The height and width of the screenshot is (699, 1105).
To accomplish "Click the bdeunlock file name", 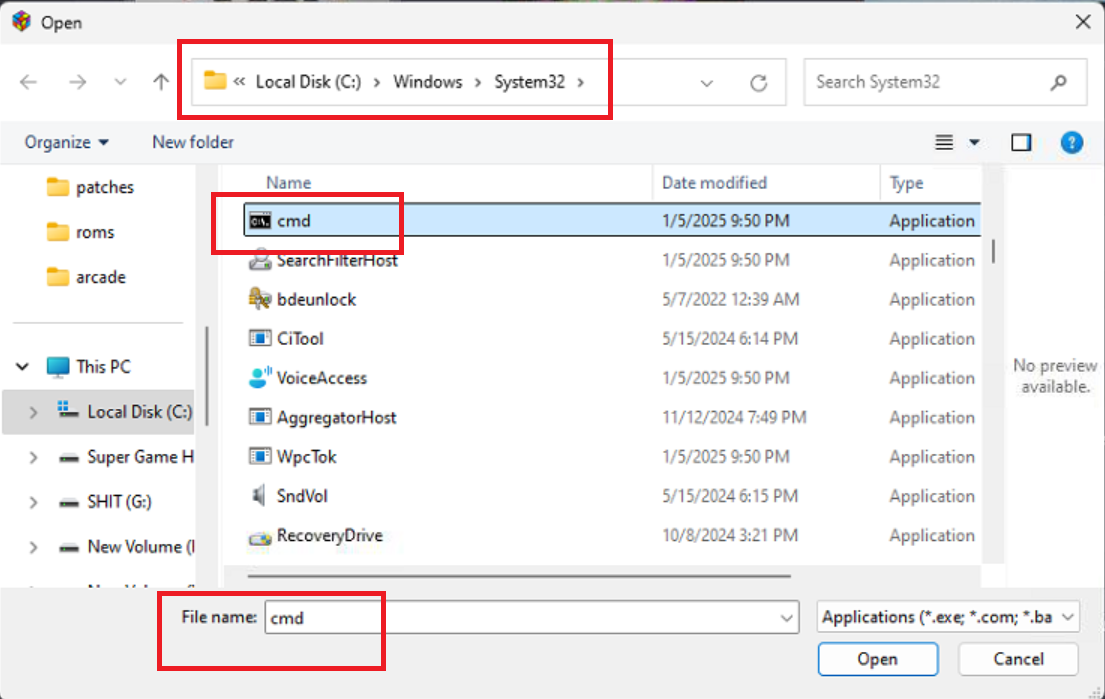I will pos(316,299).
